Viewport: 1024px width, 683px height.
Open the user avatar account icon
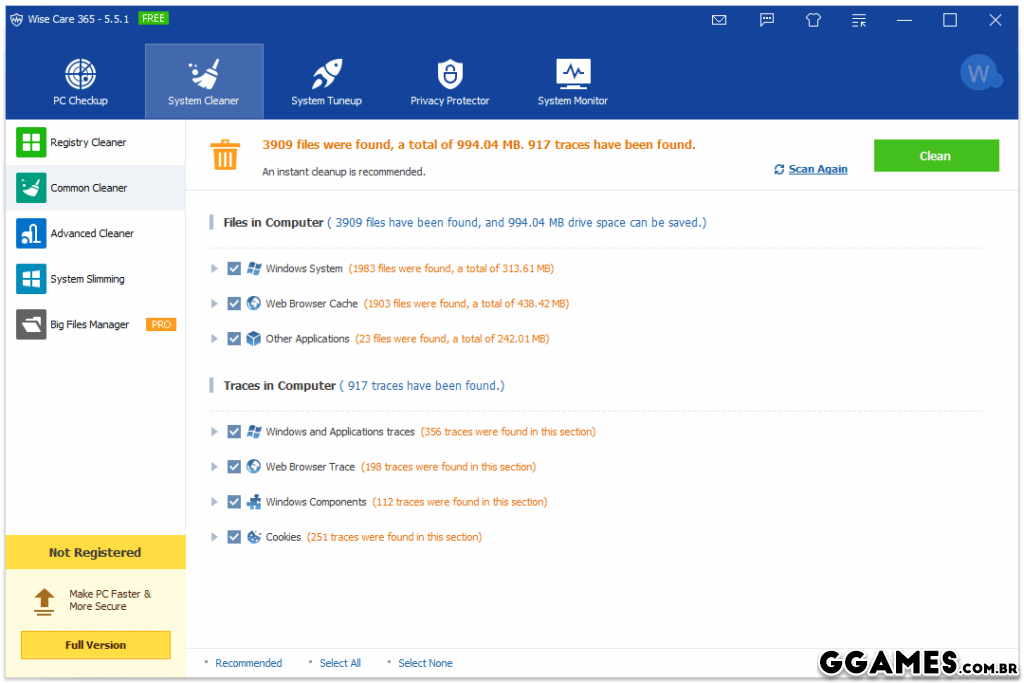(977, 73)
